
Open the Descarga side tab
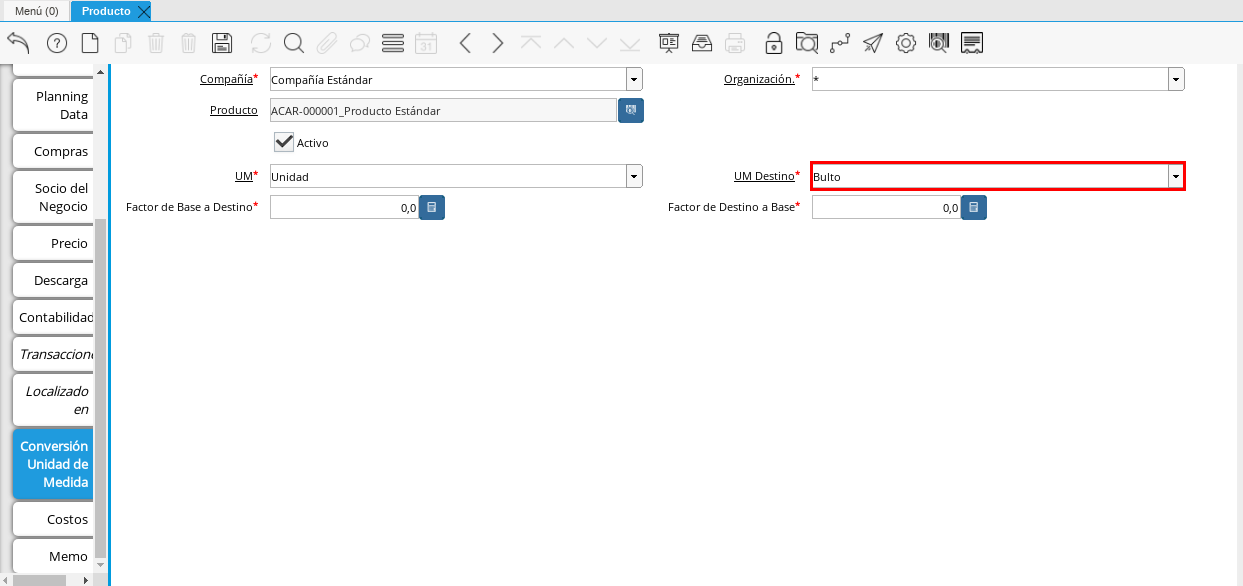[53, 280]
